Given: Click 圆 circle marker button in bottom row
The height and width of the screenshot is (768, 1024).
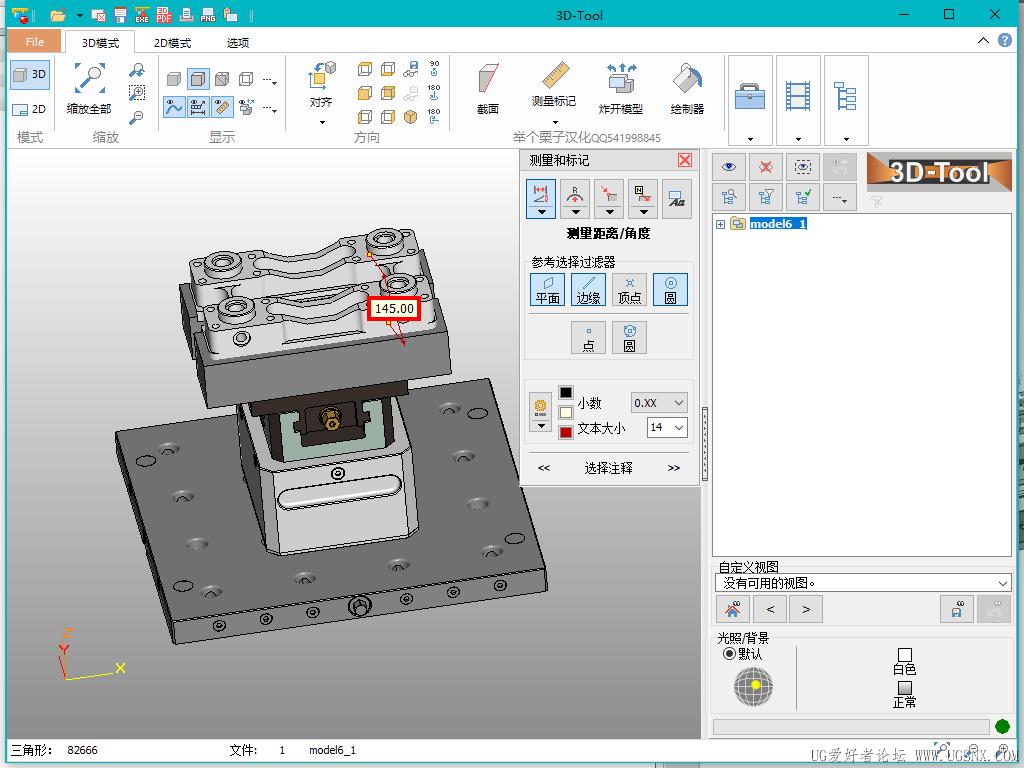Looking at the screenshot, I should tap(630, 338).
